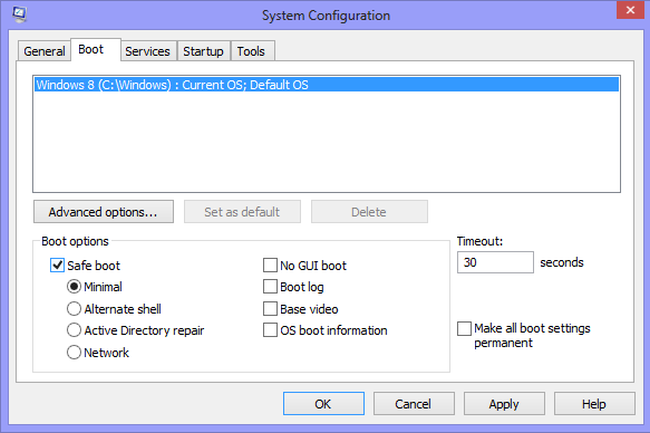Open Help for System Configuration
The height and width of the screenshot is (433, 650).
point(594,404)
